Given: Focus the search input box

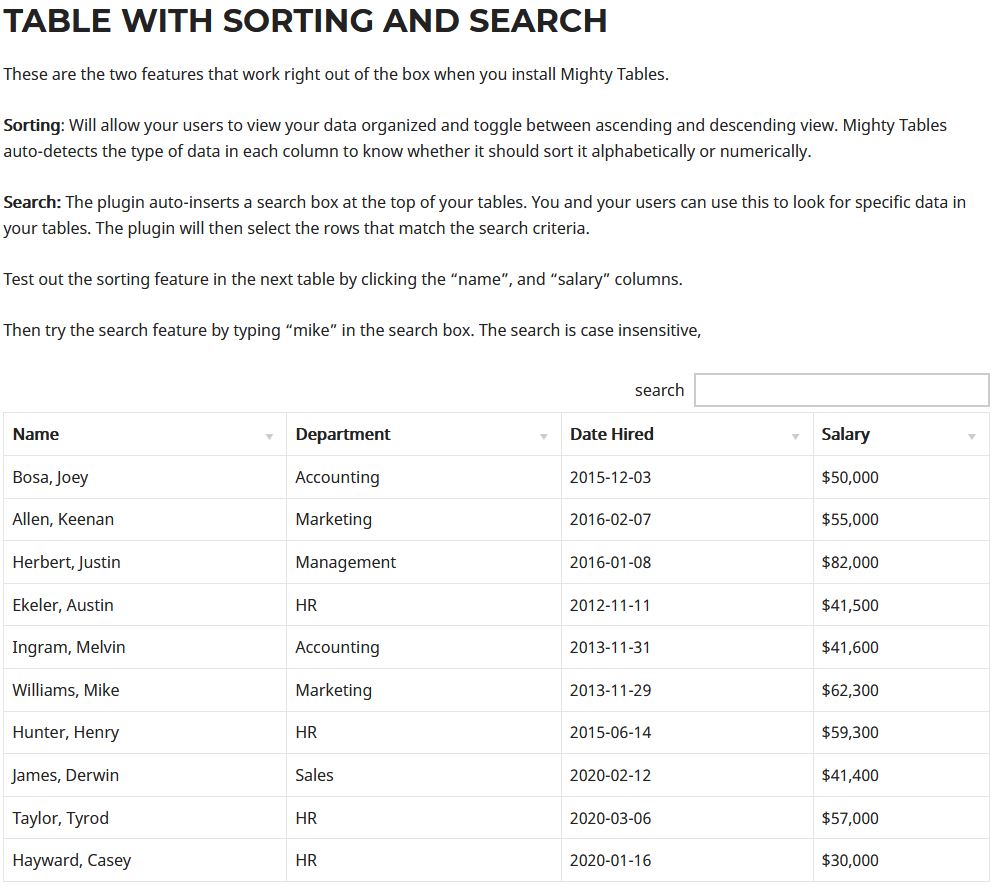Looking at the screenshot, I should (x=841, y=390).
